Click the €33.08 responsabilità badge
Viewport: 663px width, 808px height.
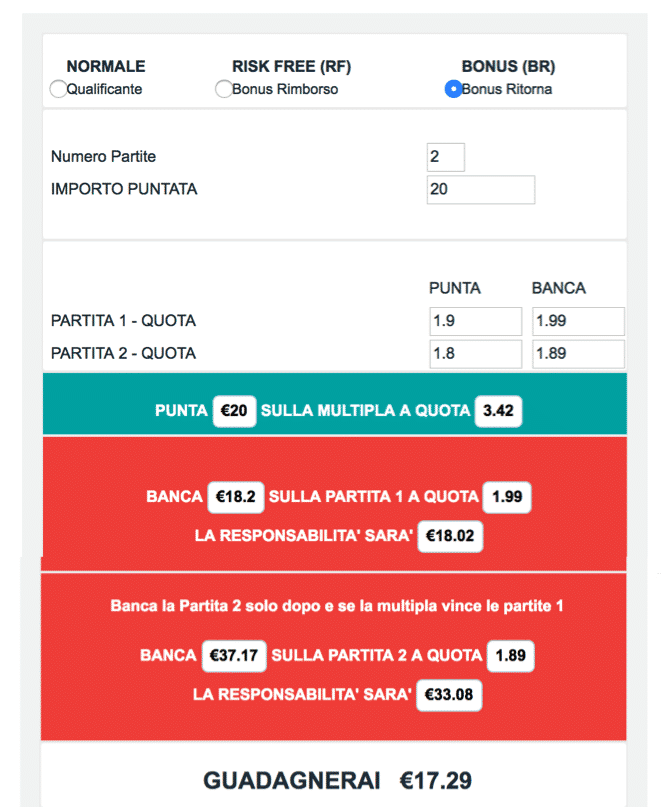tap(449, 695)
